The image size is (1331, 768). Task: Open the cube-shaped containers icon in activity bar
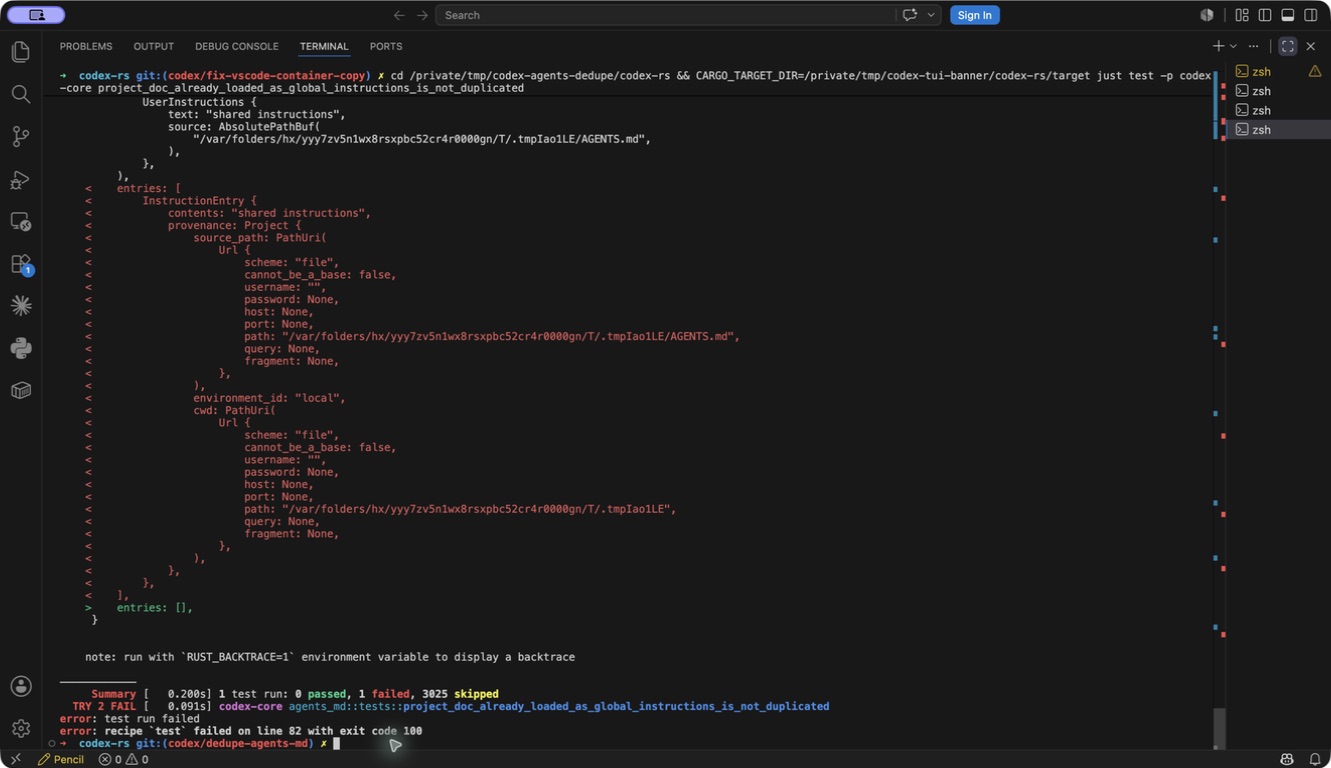pyautogui.click(x=20, y=390)
